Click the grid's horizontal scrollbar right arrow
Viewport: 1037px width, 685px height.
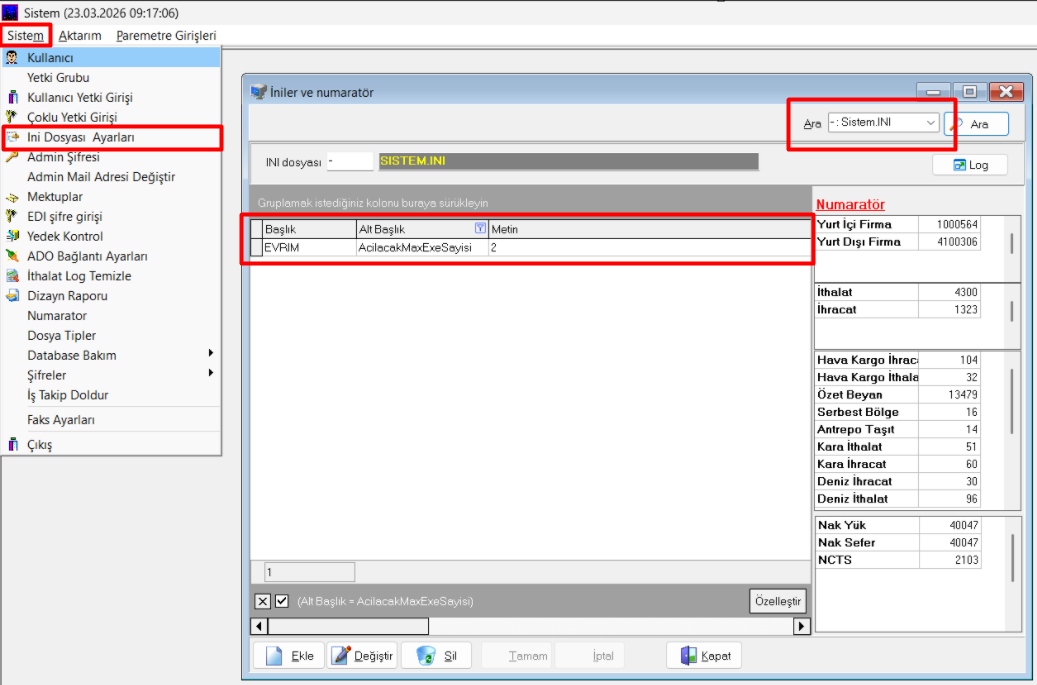[x=801, y=626]
